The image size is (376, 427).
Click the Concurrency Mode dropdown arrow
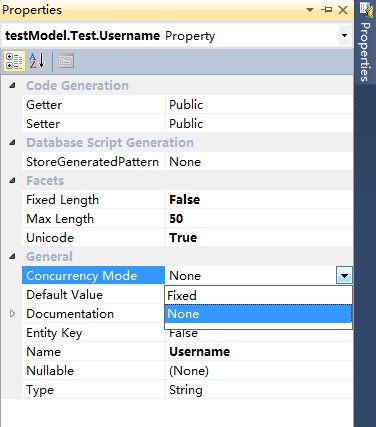coord(344,276)
